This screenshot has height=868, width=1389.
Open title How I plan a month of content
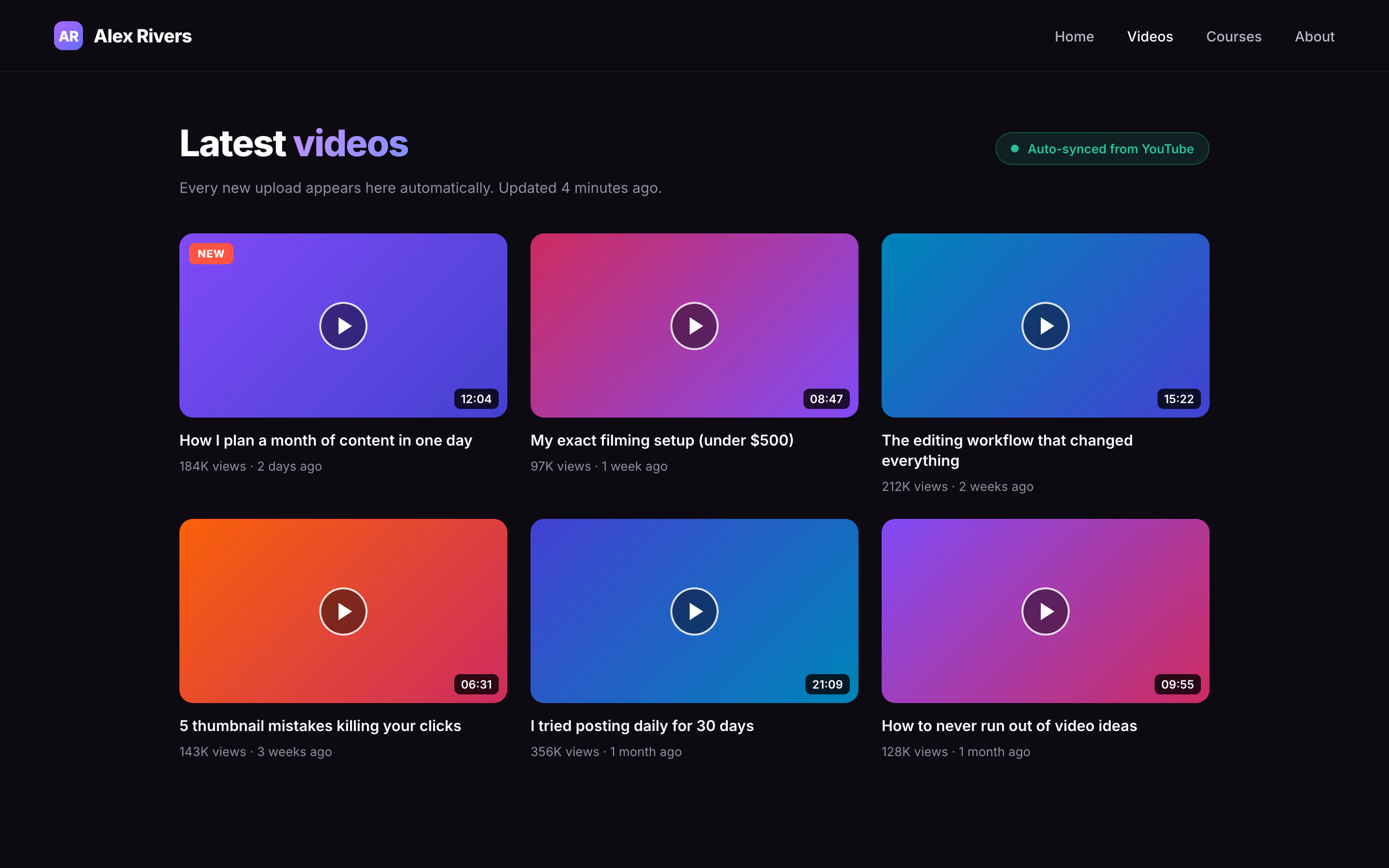(x=326, y=440)
